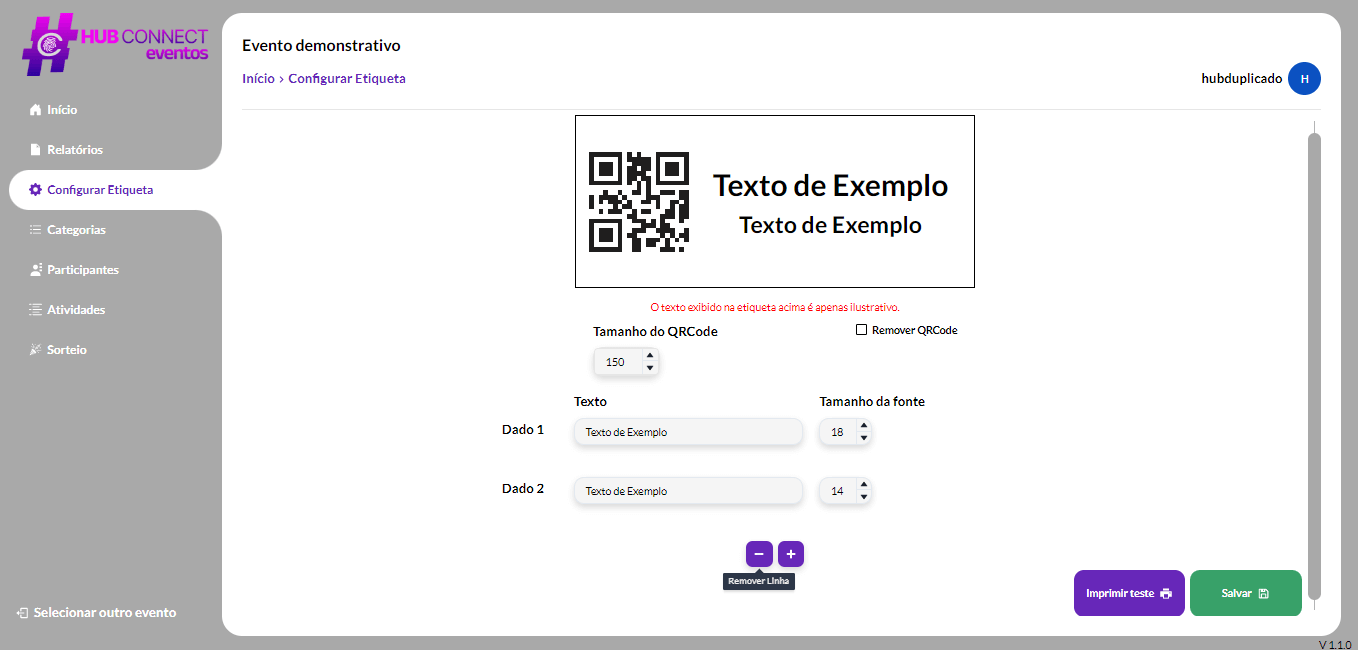1359x650 pixels.
Task: Click the QR code preview image
Action: 639,201
